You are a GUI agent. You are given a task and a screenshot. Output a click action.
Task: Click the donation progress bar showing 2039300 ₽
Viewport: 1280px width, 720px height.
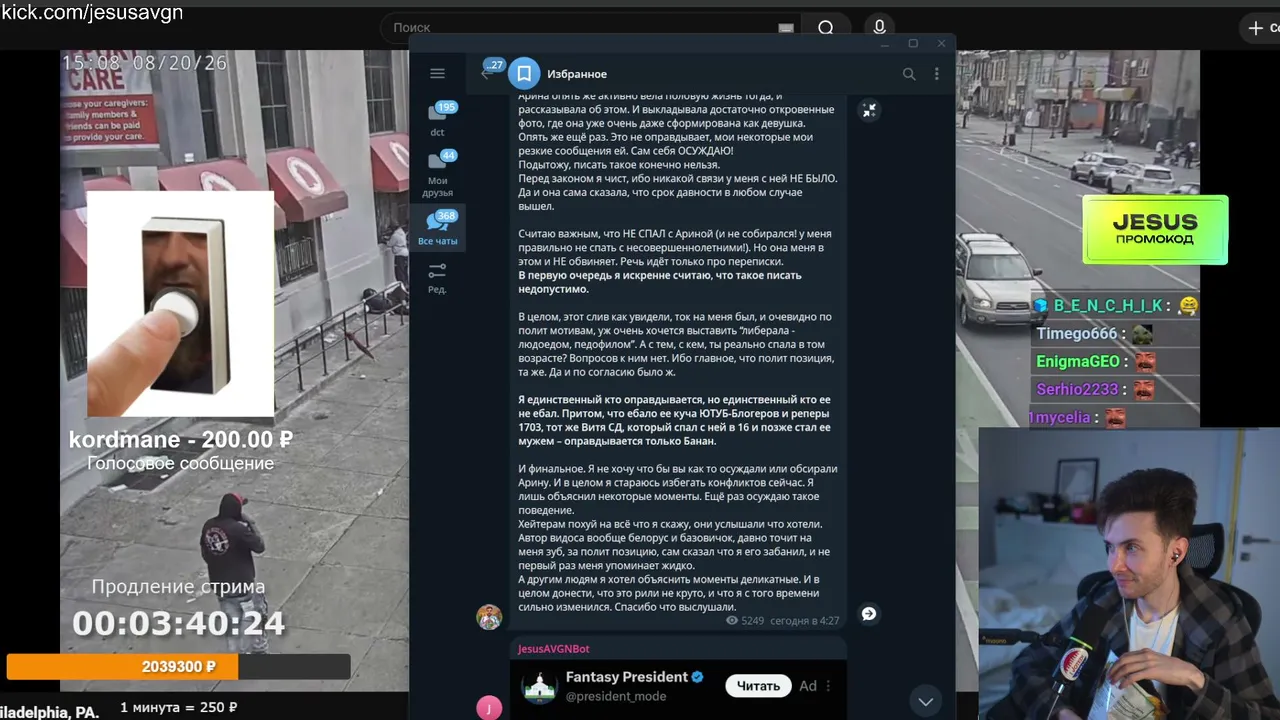179,667
